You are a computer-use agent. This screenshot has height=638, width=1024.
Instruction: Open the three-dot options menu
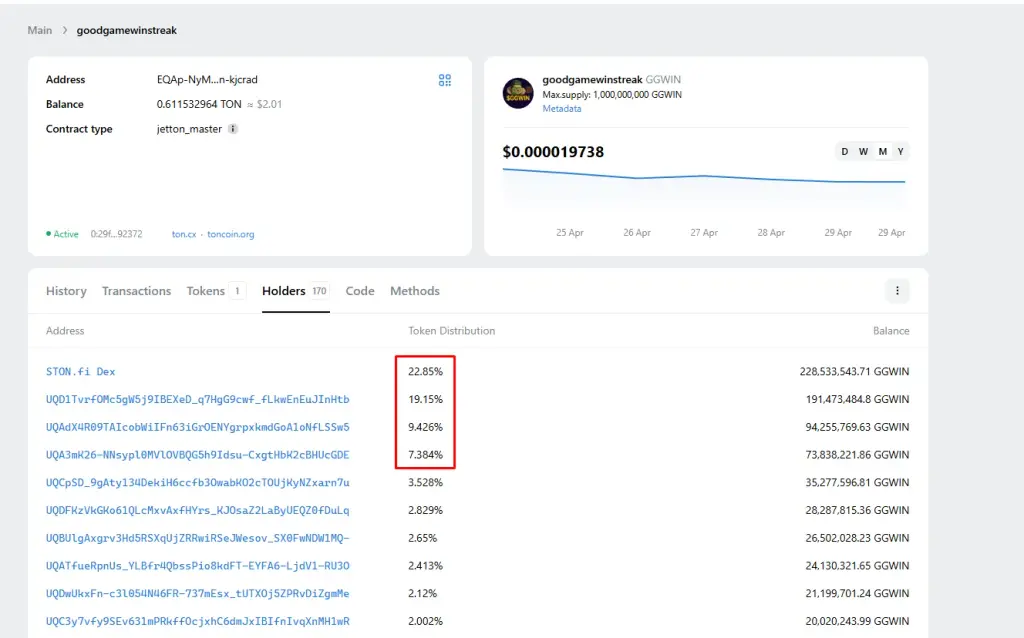click(897, 291)
